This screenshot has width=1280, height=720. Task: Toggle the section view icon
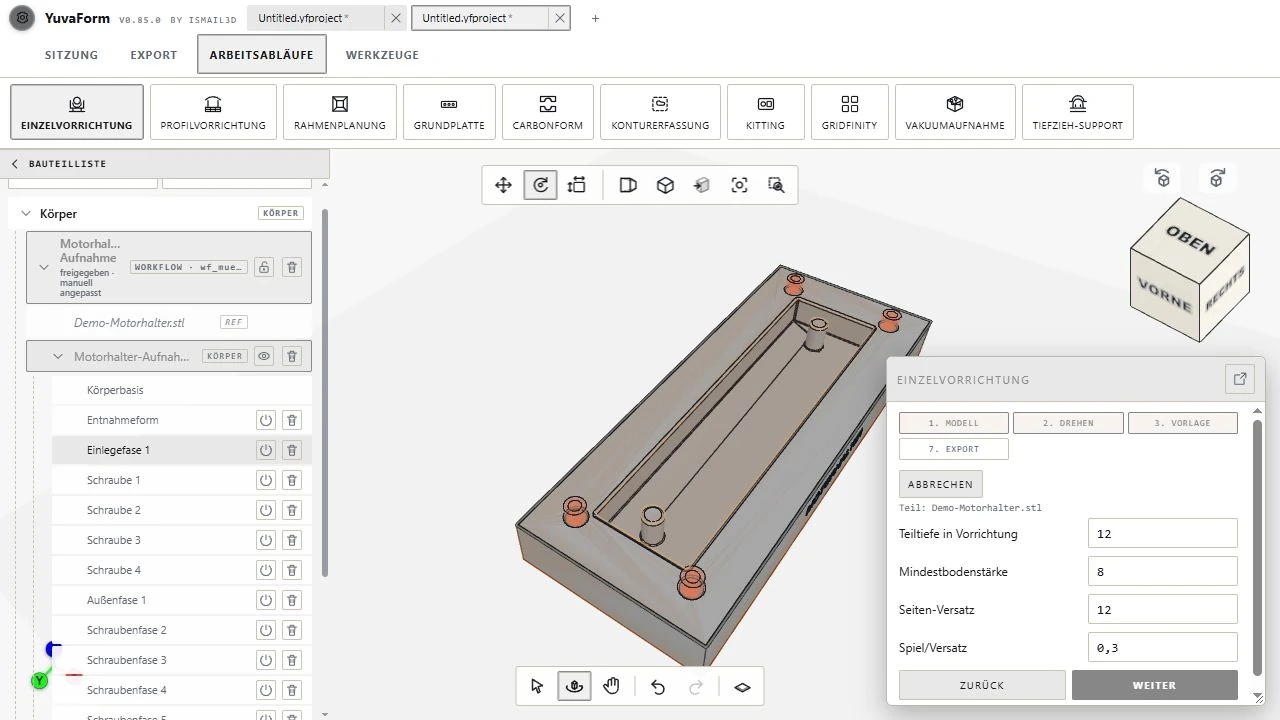[x=628, y=185]
